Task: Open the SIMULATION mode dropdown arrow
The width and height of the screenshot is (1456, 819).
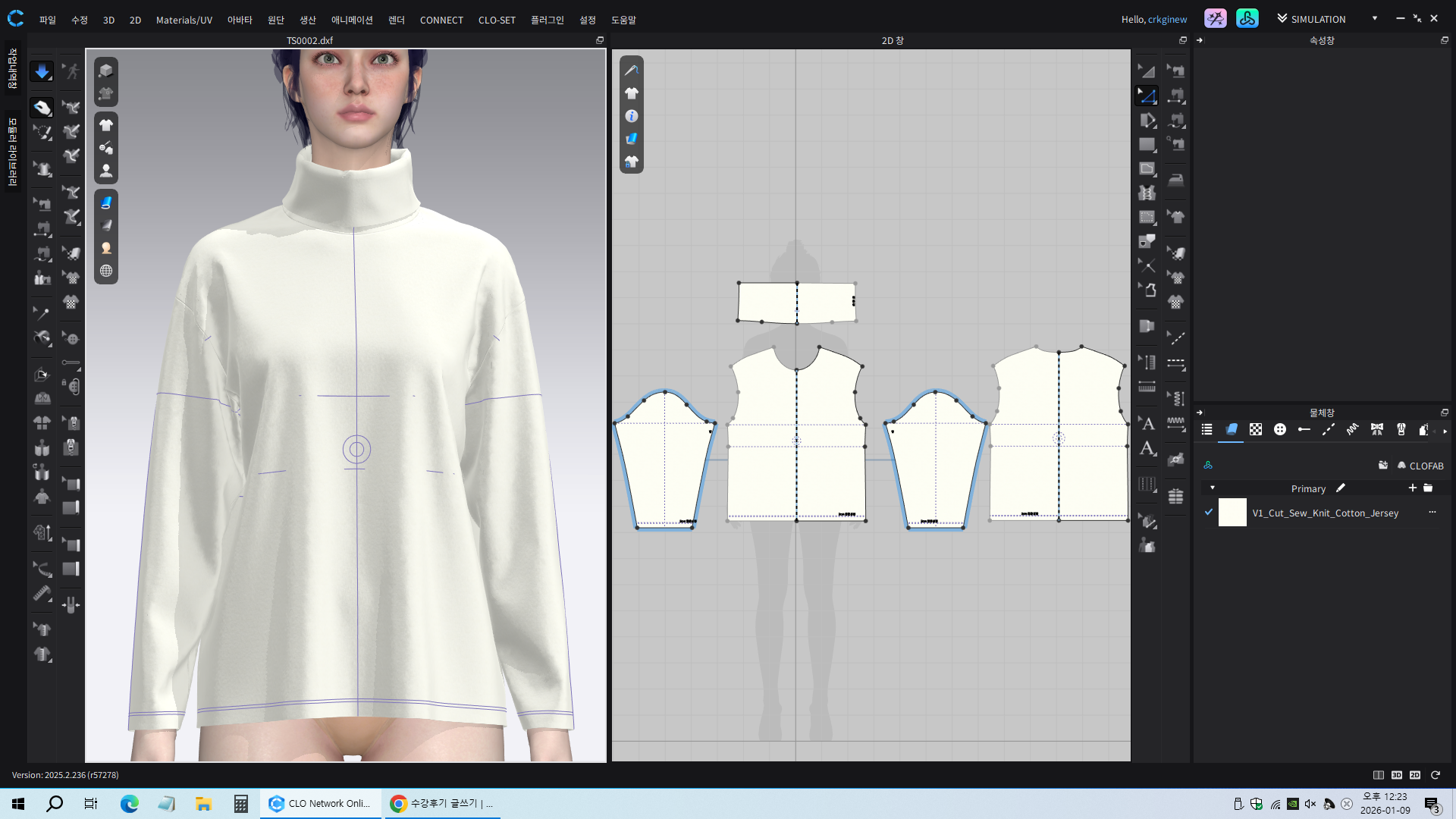Action: tap(1375, 19)
